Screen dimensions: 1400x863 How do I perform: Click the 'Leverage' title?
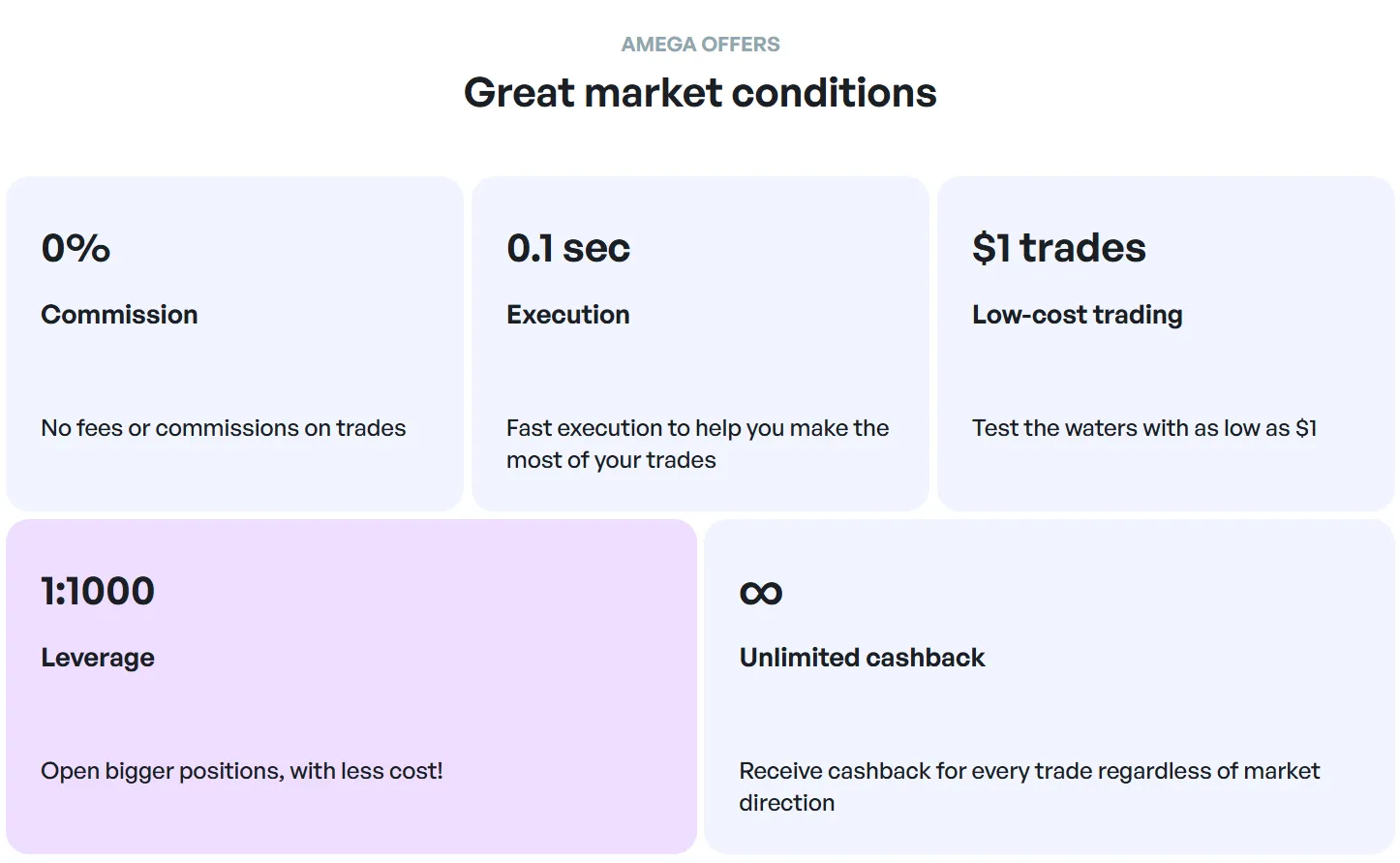98,658
